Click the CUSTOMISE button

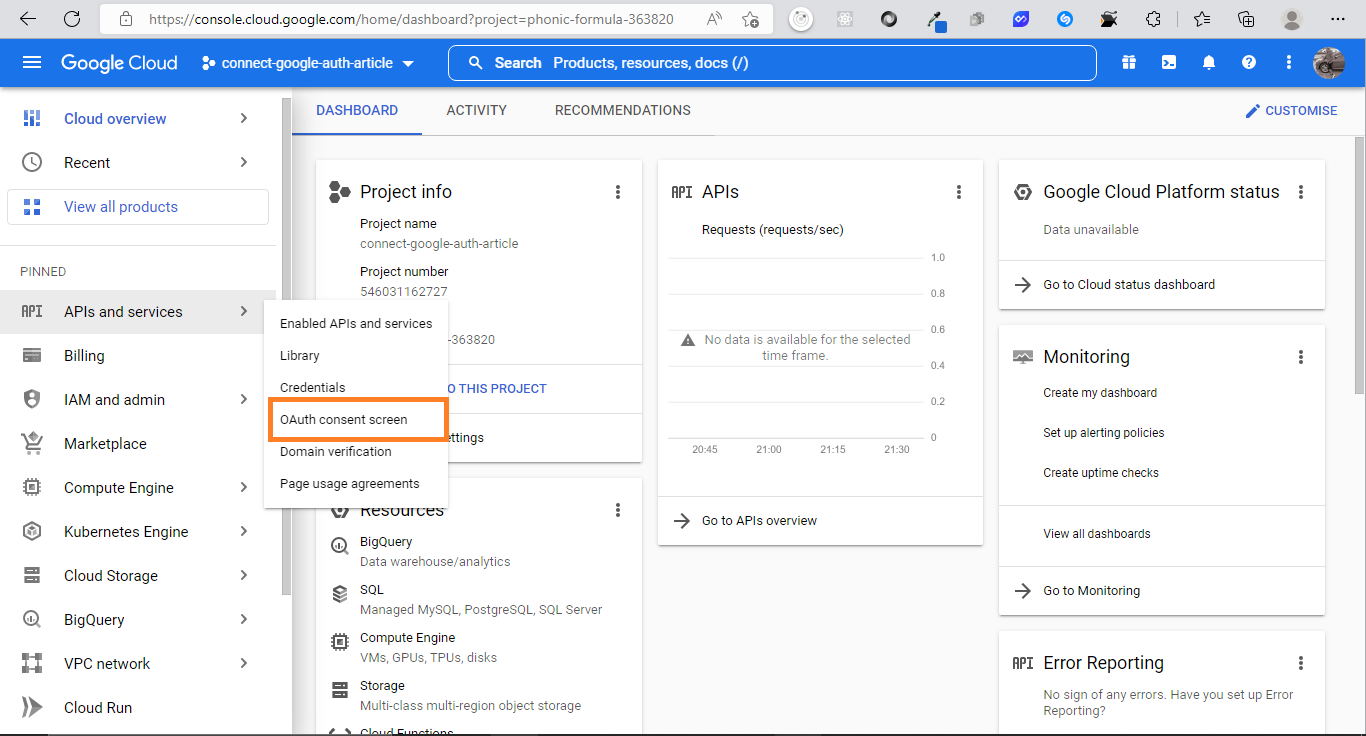click(x=1291, y=110)
